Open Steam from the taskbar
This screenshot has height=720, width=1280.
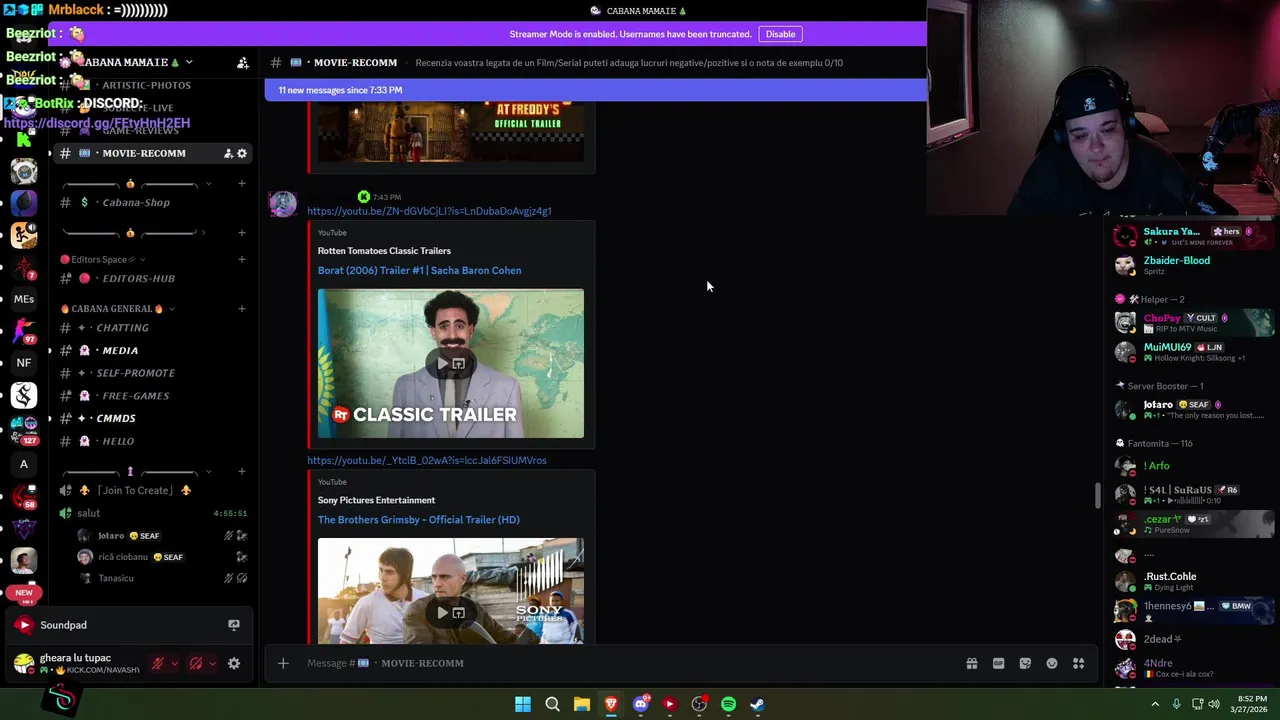757,704
